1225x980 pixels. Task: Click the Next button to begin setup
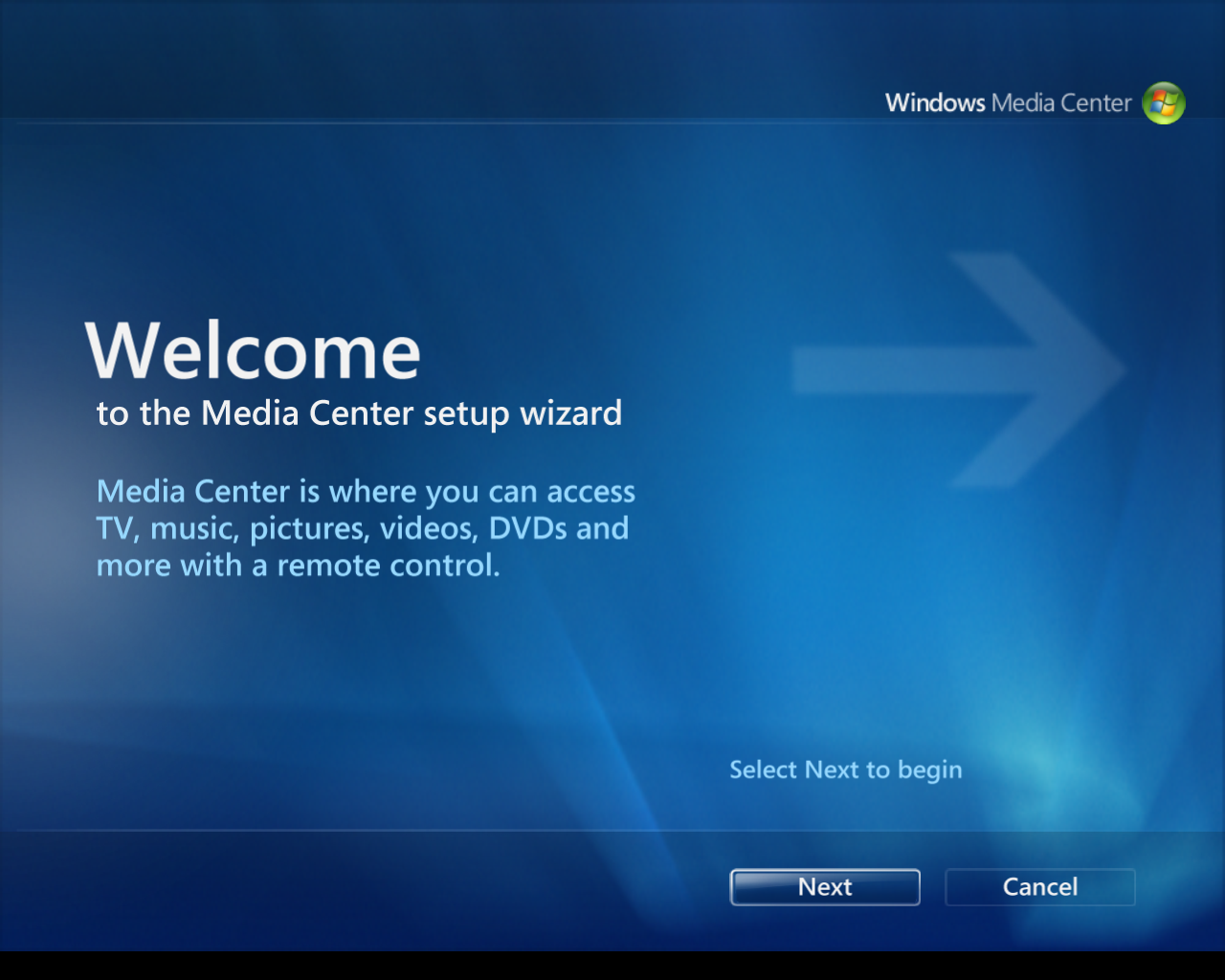pos(825,887)
